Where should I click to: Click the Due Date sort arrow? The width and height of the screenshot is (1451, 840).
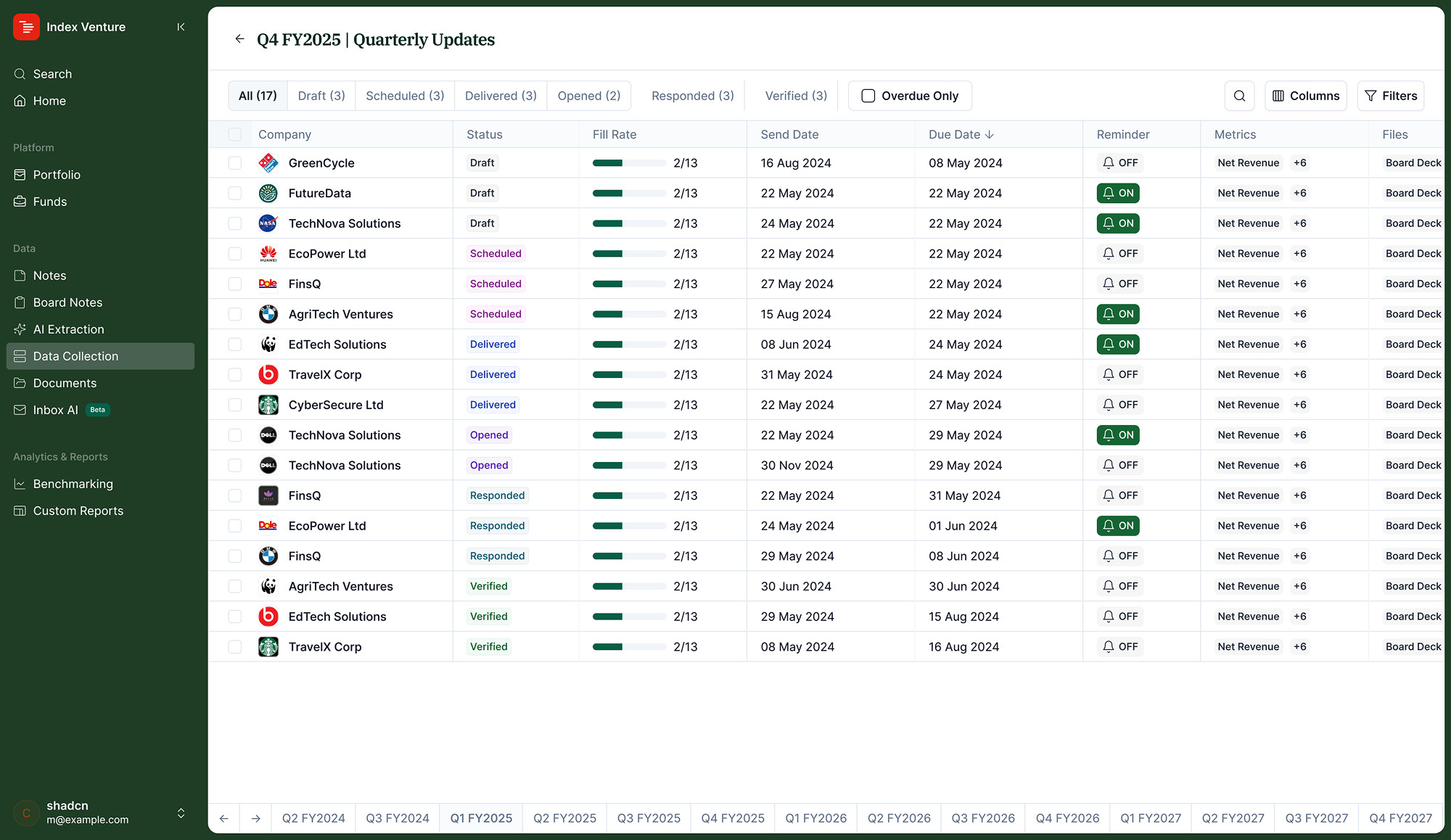[990, 135]
